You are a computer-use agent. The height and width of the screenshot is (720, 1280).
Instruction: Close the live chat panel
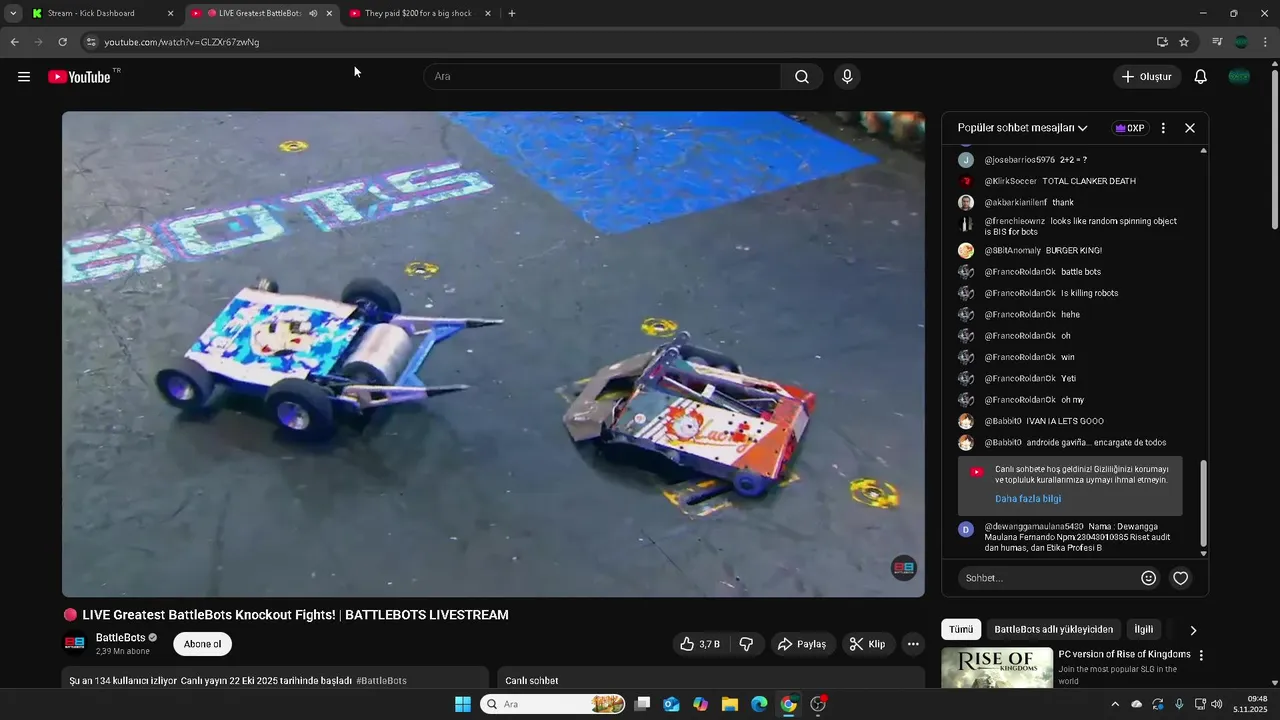(1190, 128)
